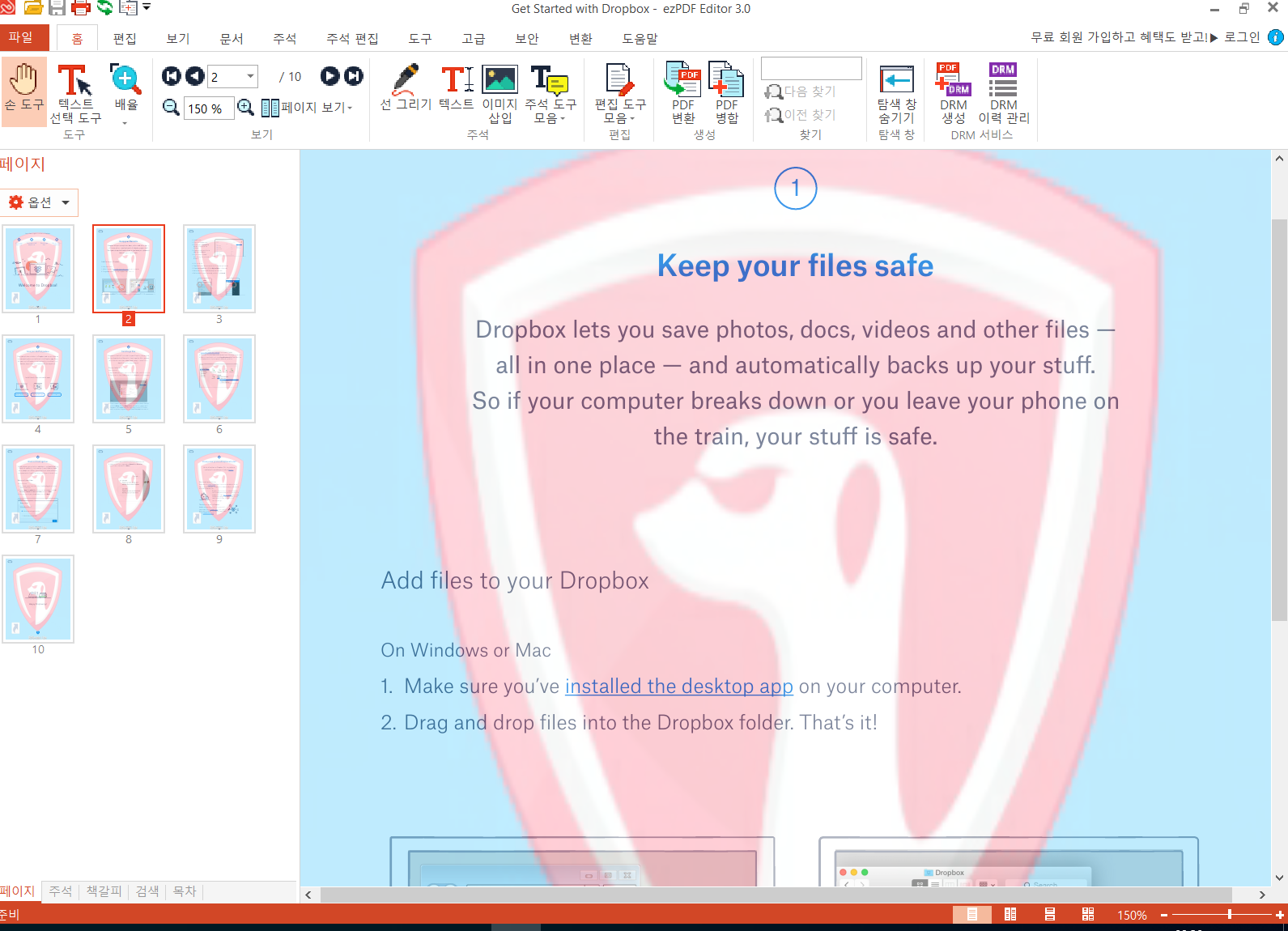Image resolution: width=1288 pixels, height=931 pixels.
Task: Click the save icon in title bar
Action: (x=57, y=8)
